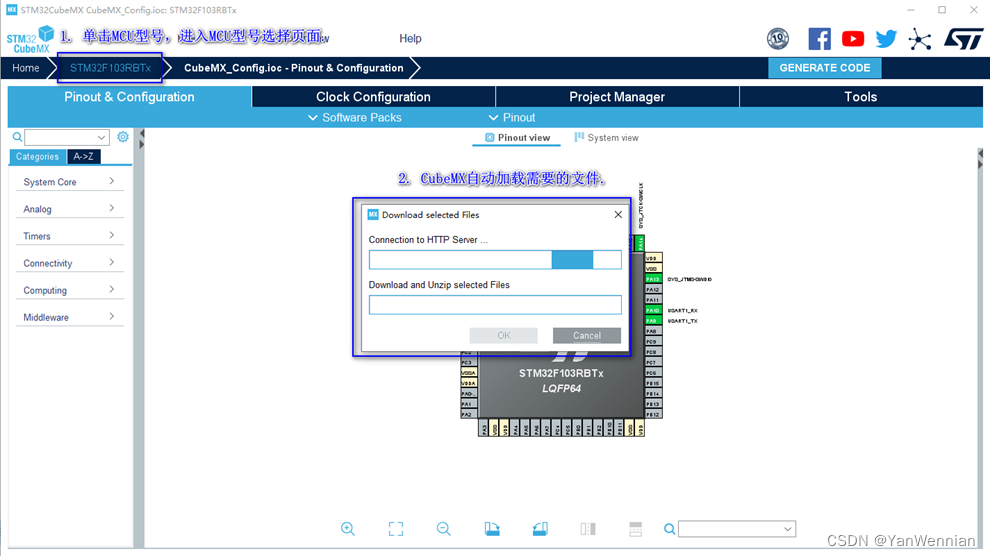The image size is (990, 556).
Task: Switch to the A->Z list tab
Action: point(83,157)
